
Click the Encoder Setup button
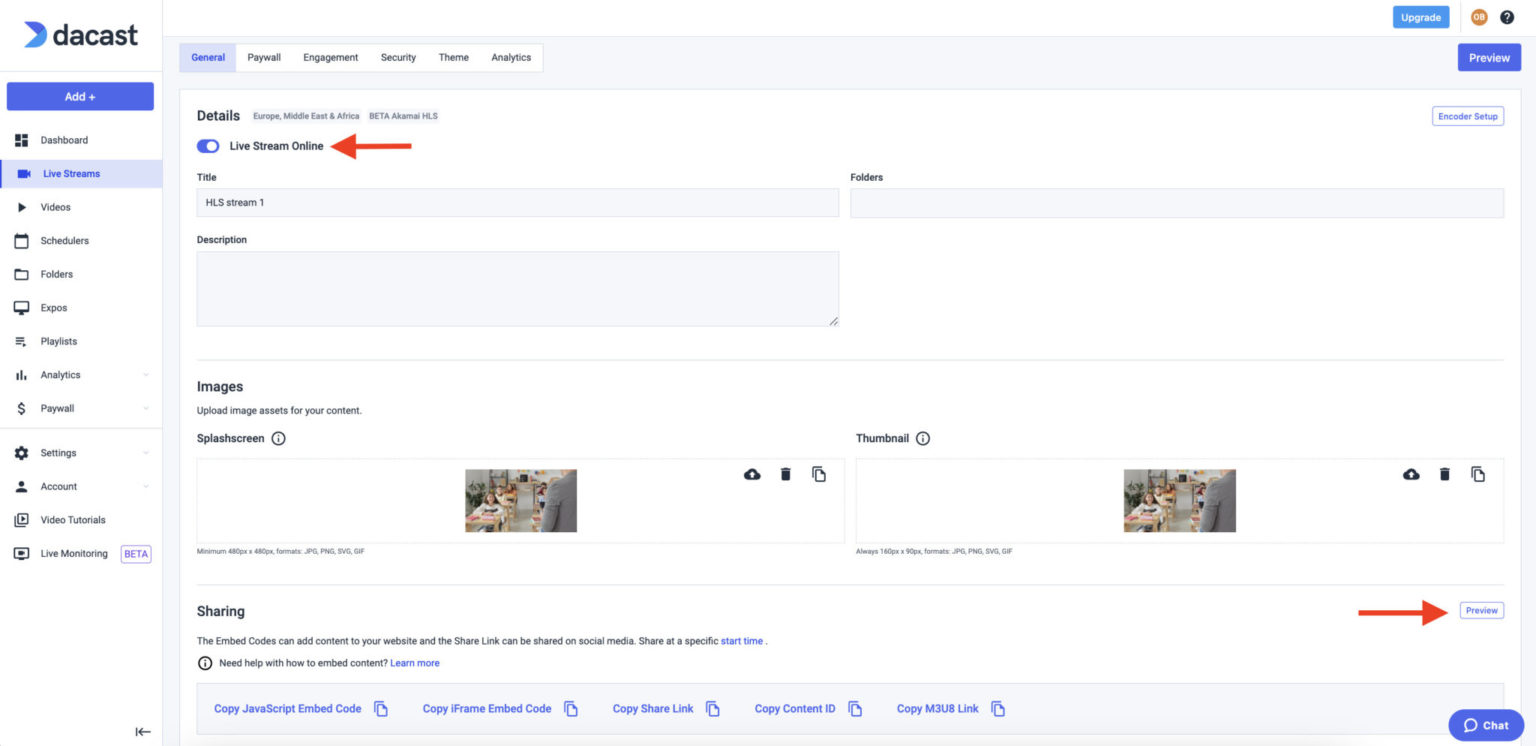click(x=1467, y=116)
